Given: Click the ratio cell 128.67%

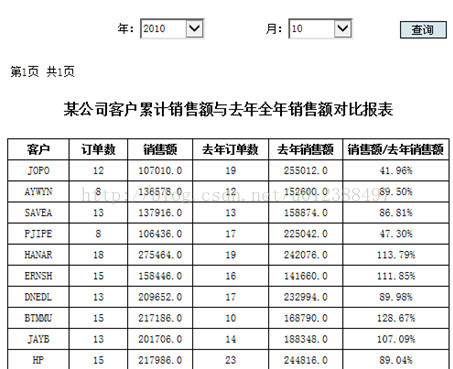Looking at the screenshot, I should (396, 318).
